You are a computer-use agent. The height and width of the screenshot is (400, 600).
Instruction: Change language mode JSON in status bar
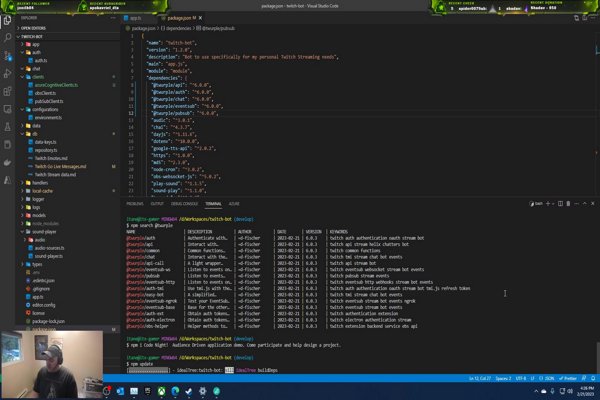click(547, 378)
